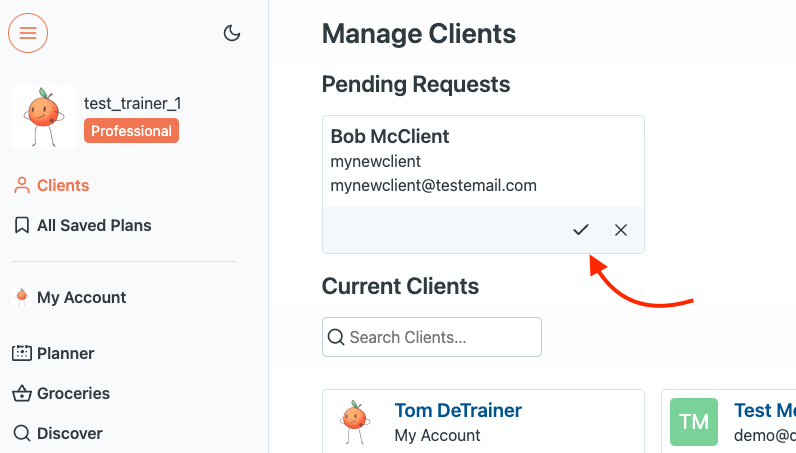Toggle the hamburger sidebar menu button
The height and width of the screenshot is (453, 796).
tap(28, 33)
